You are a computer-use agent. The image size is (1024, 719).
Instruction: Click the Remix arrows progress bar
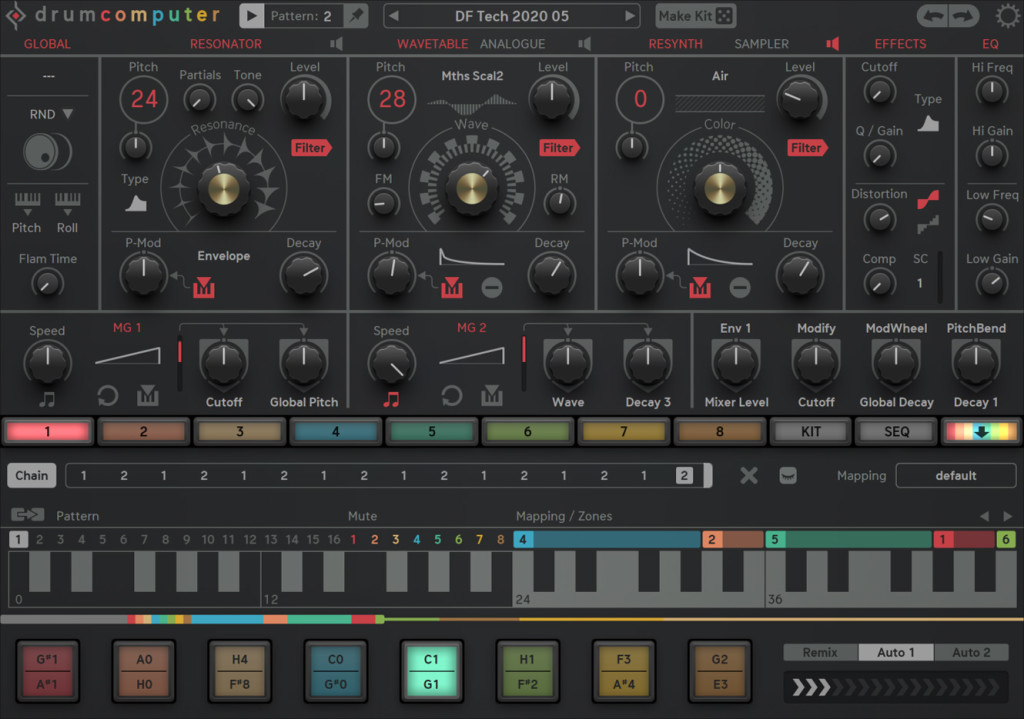coord(899,686)
